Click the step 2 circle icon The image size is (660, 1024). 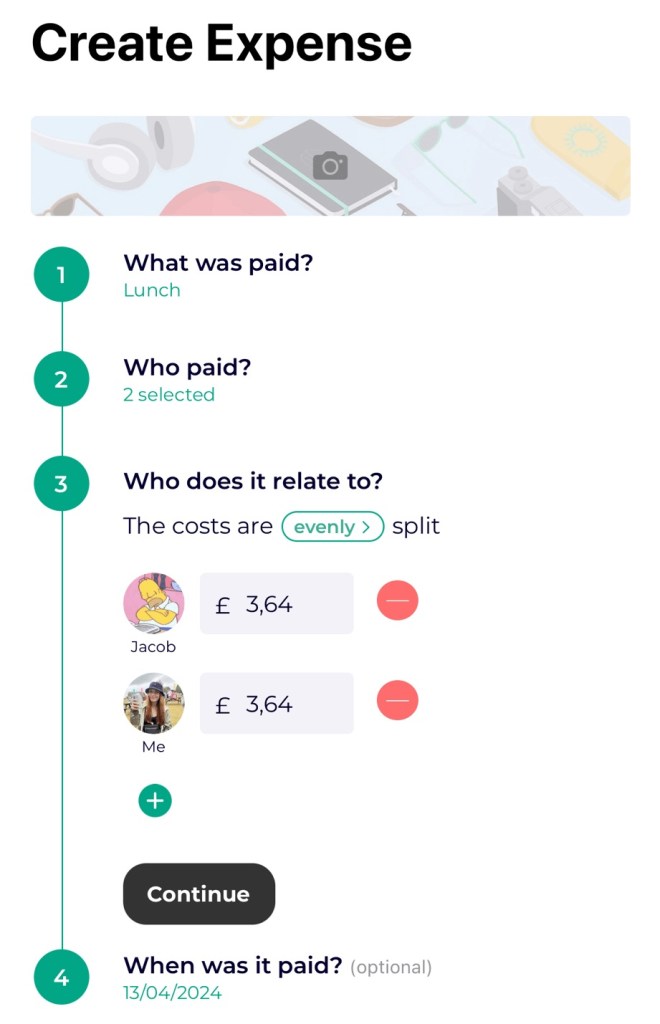coord(61,380)
